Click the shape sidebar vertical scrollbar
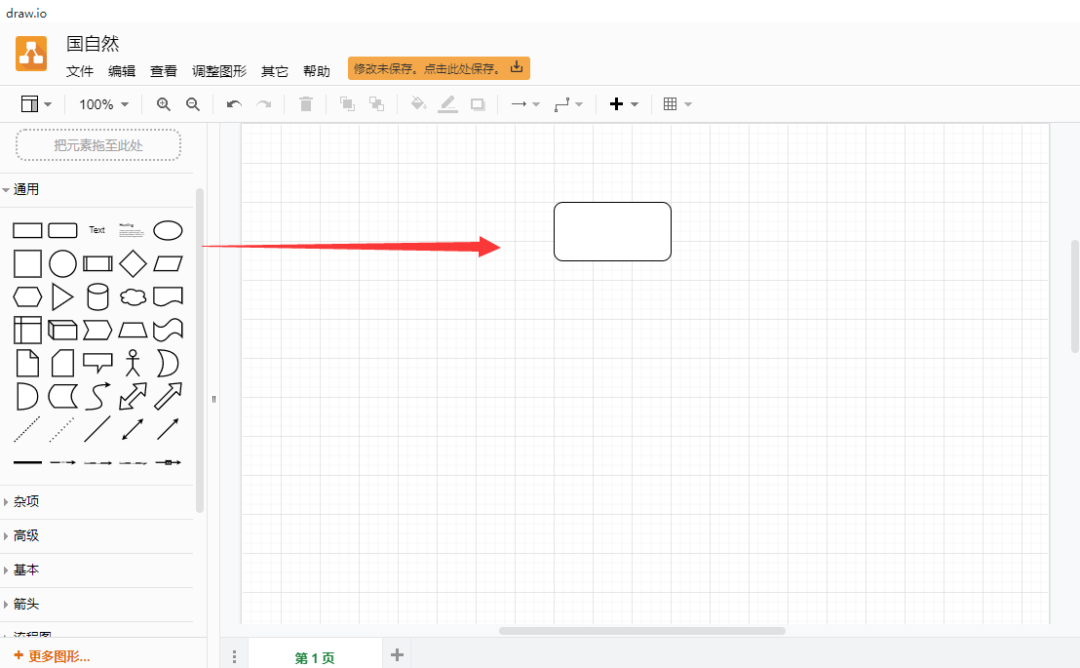 (x=200, y=350)
